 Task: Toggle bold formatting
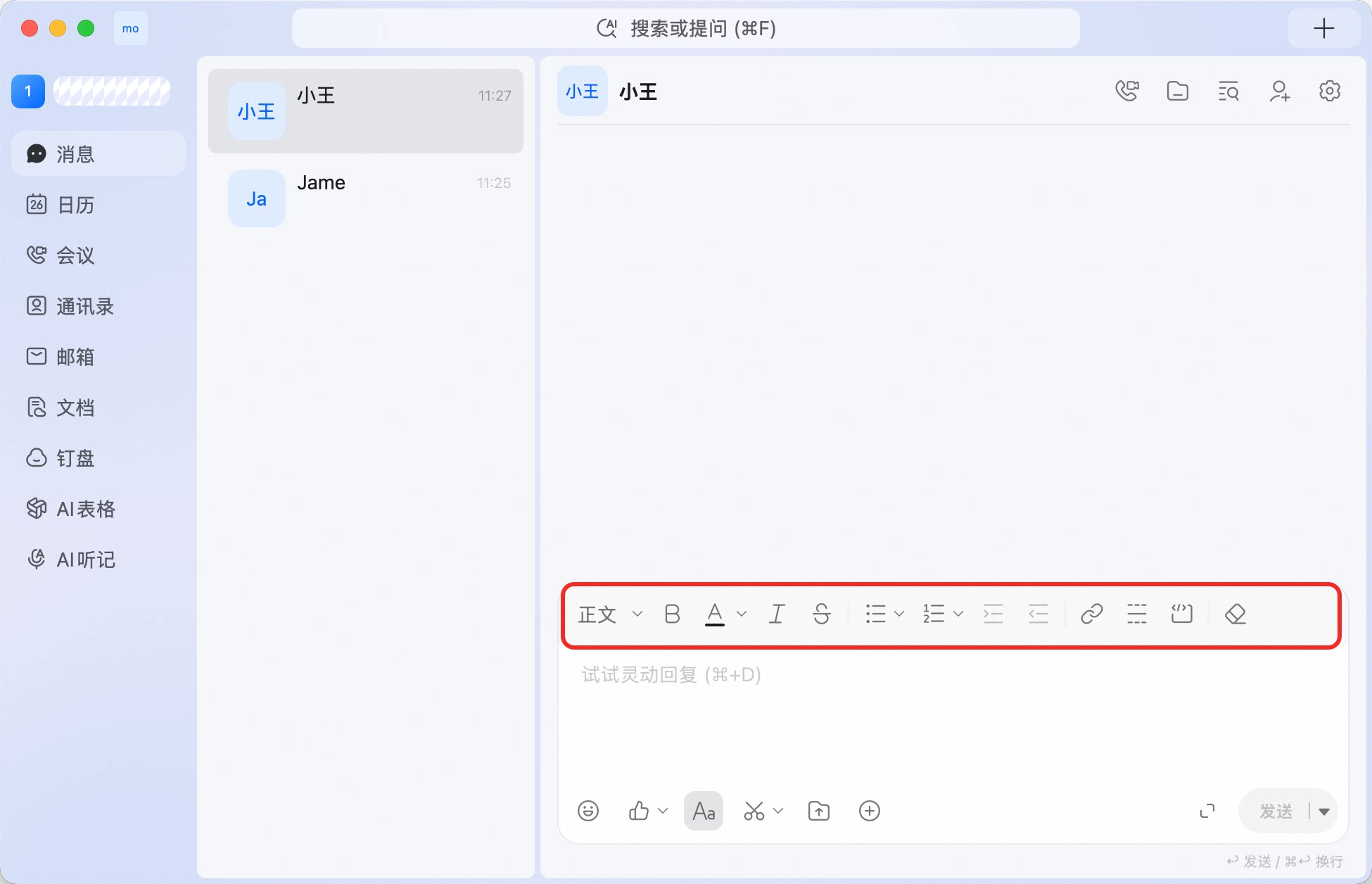672,614
